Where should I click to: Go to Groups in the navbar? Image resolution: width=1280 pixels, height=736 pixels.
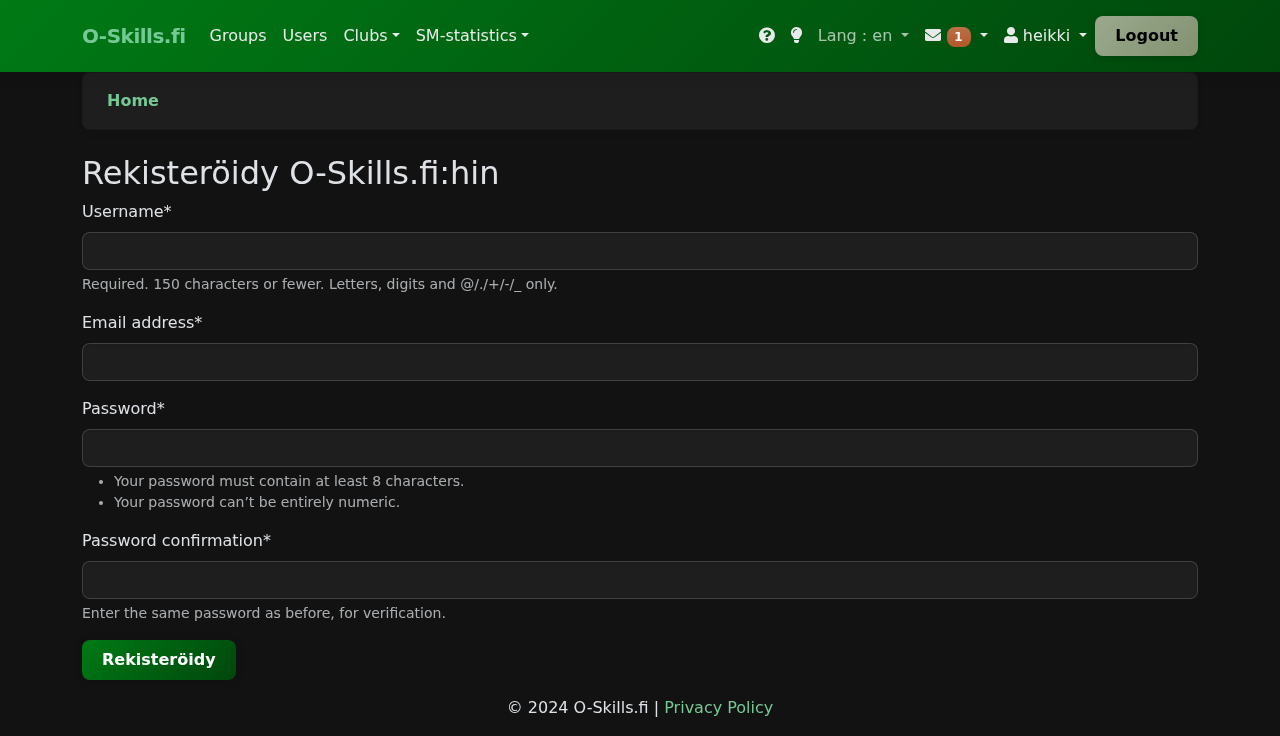(238, 36)
